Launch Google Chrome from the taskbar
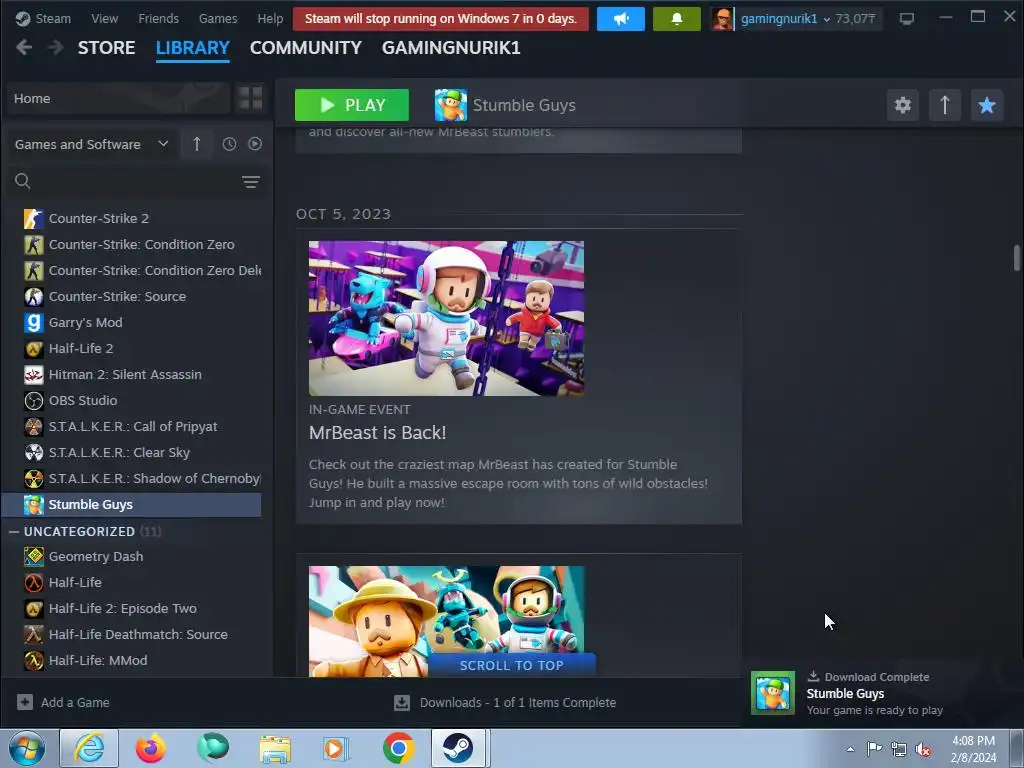 click(x=398, y=748)
